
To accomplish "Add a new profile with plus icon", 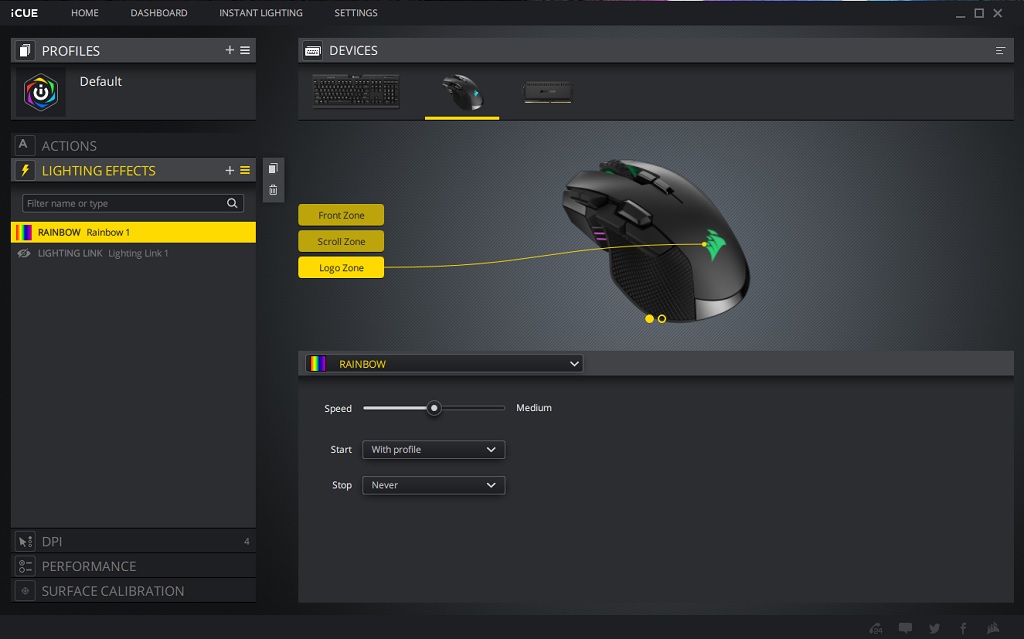I will (x=229, y=50).
